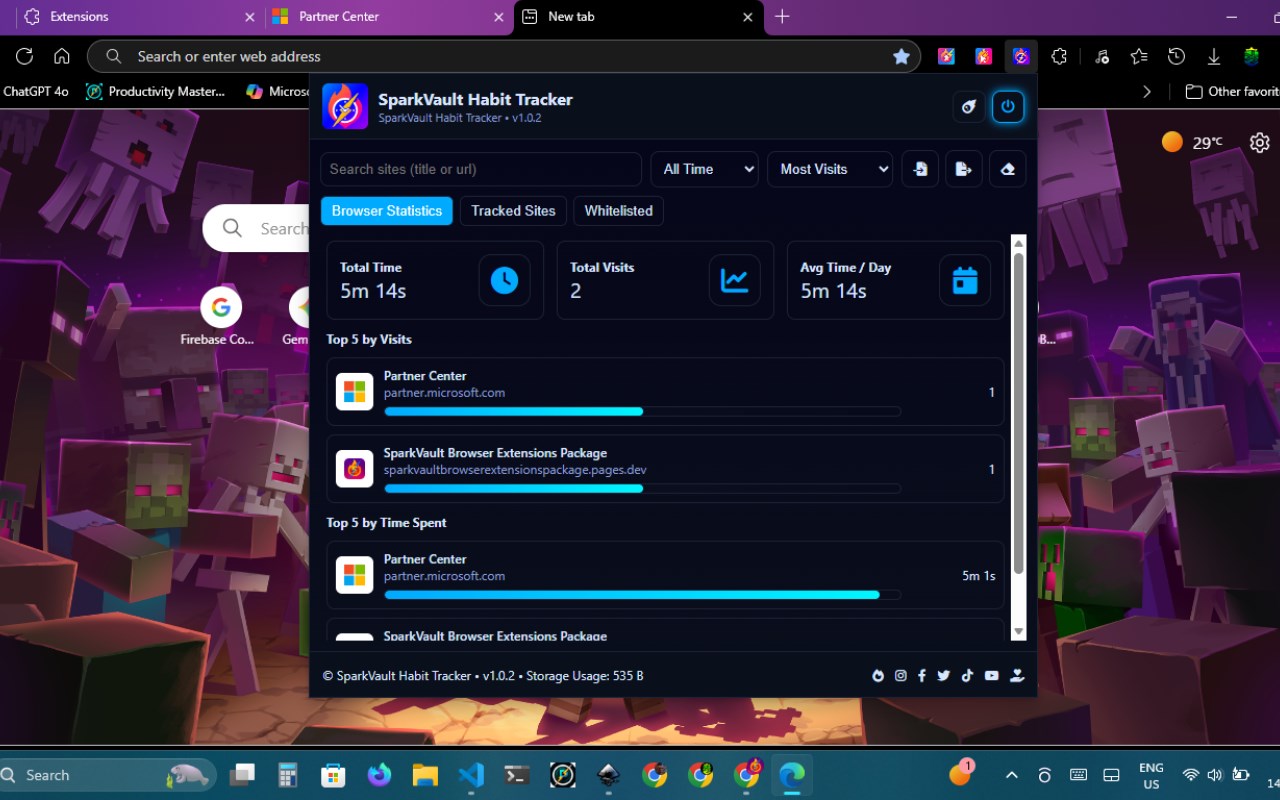The image size is (1280, 800).
Task: Click the Partner Center visits progress bar
Action: tap(642, 411)
